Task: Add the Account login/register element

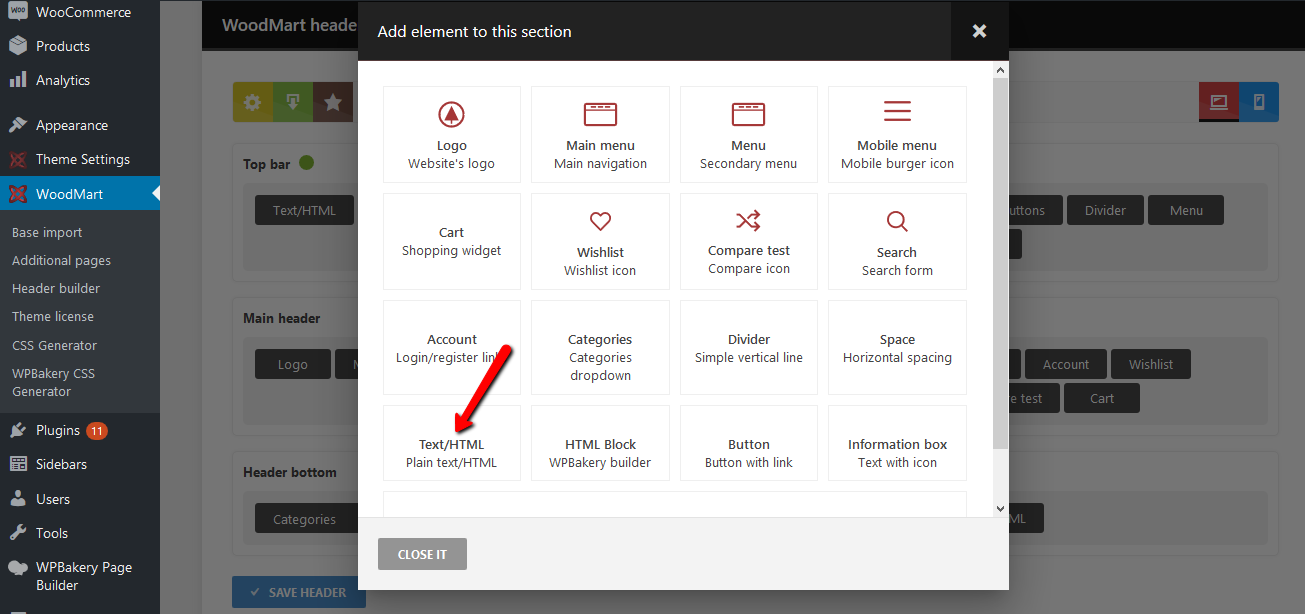Action: click(452, 347)
